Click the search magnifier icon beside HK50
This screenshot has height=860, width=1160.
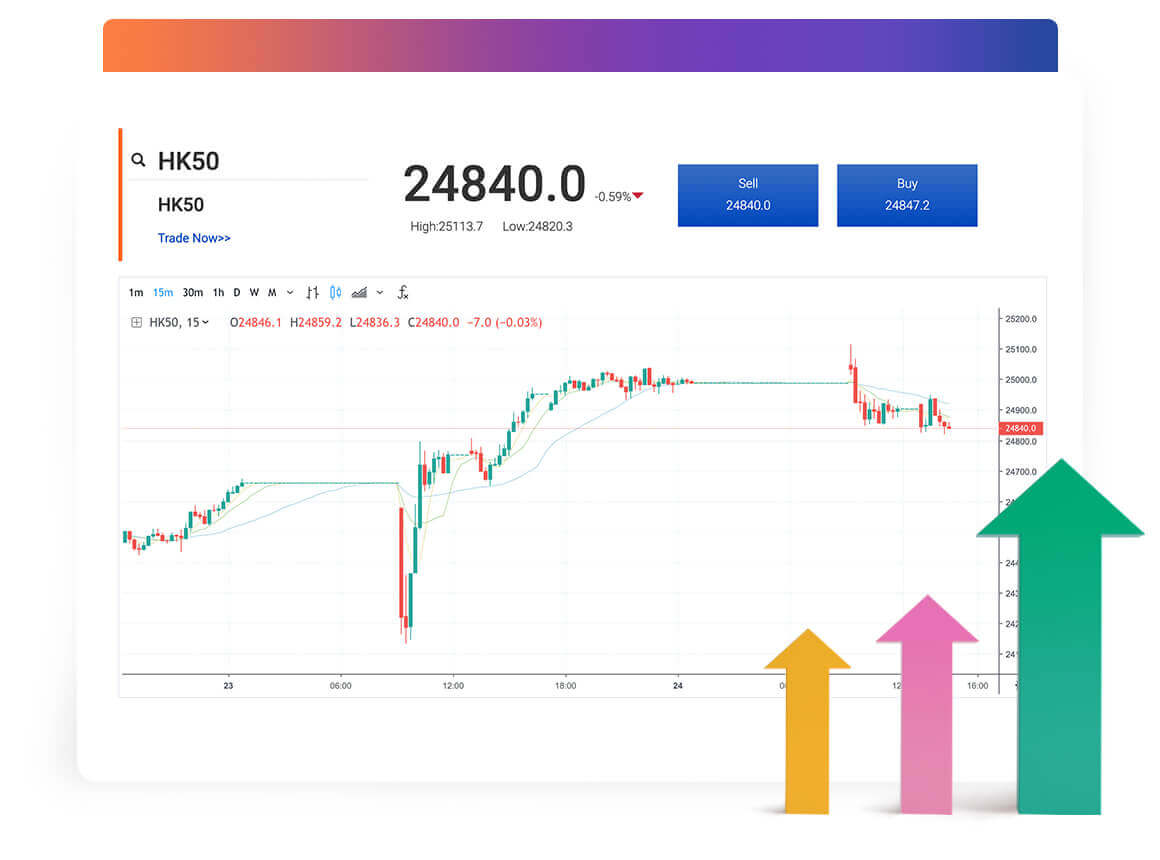tap(138, 161)
